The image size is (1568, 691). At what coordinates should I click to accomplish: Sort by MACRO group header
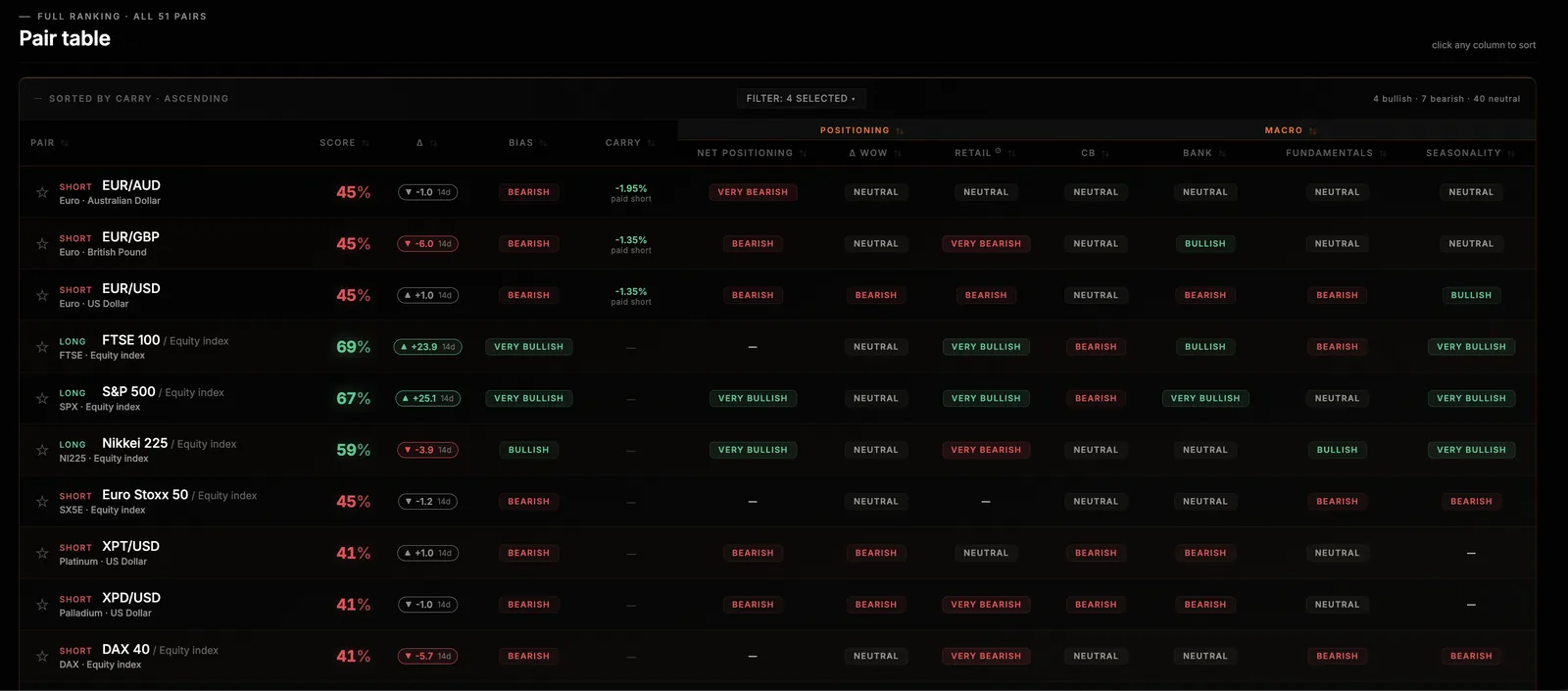[x=1290, y=130]
